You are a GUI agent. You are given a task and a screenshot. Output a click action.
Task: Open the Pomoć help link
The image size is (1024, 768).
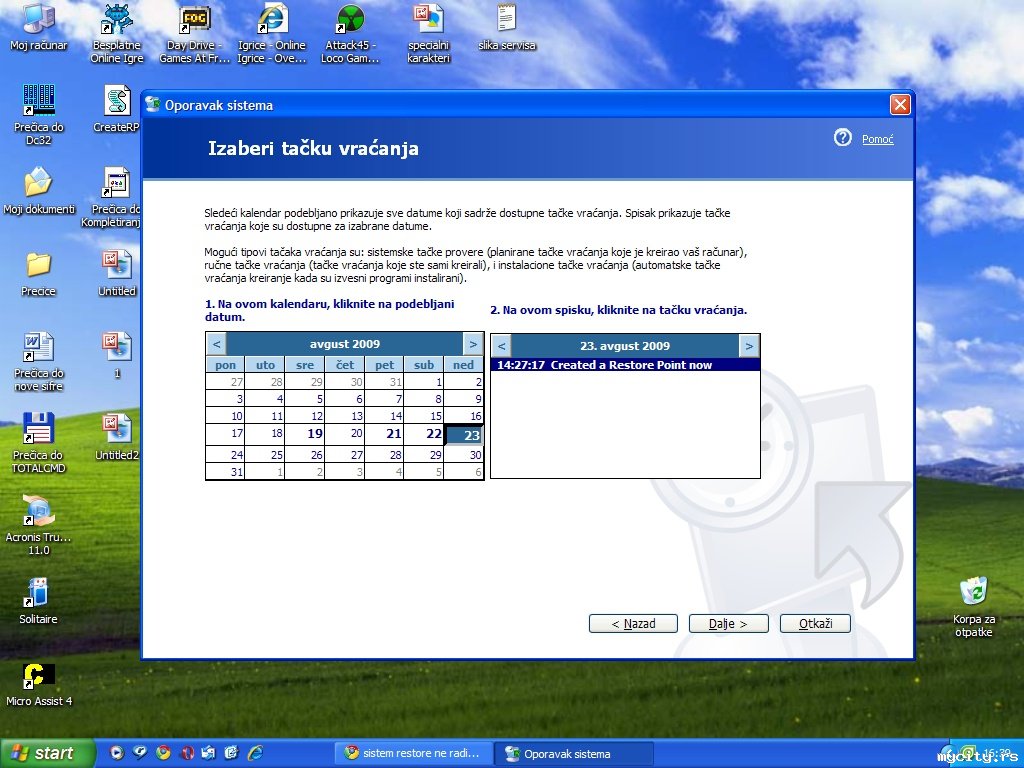pos(878,139)
